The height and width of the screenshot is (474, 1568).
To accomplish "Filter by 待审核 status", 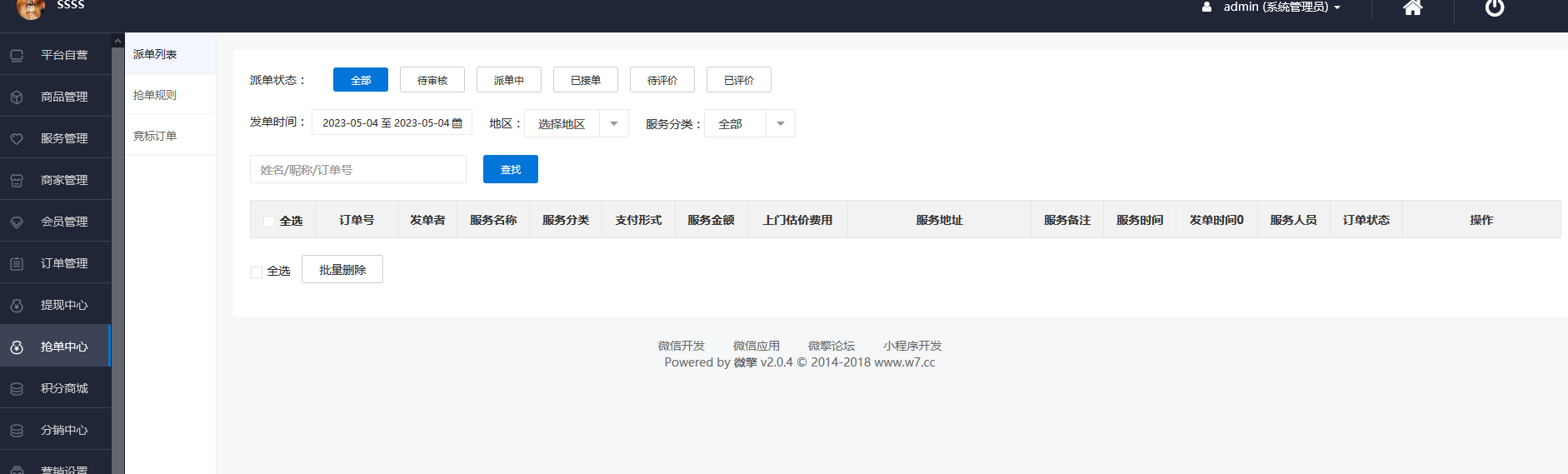I will 432,80.
